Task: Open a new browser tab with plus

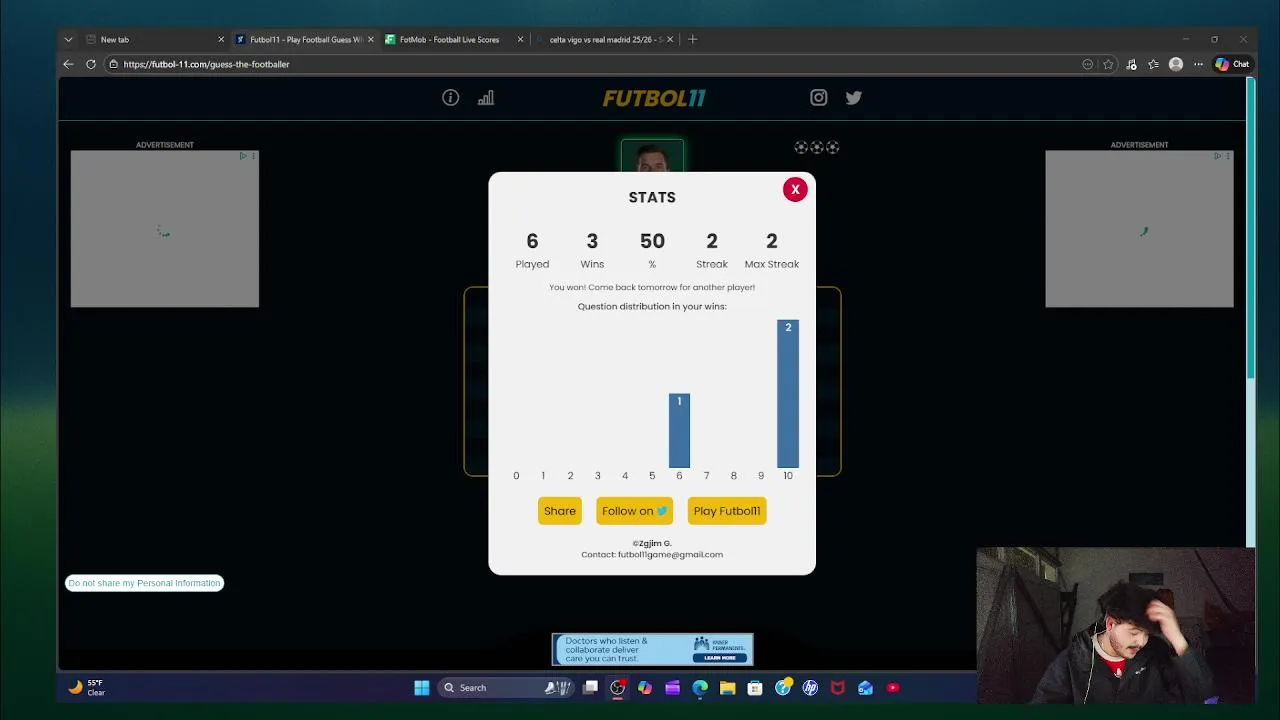Action: (692, 40)
